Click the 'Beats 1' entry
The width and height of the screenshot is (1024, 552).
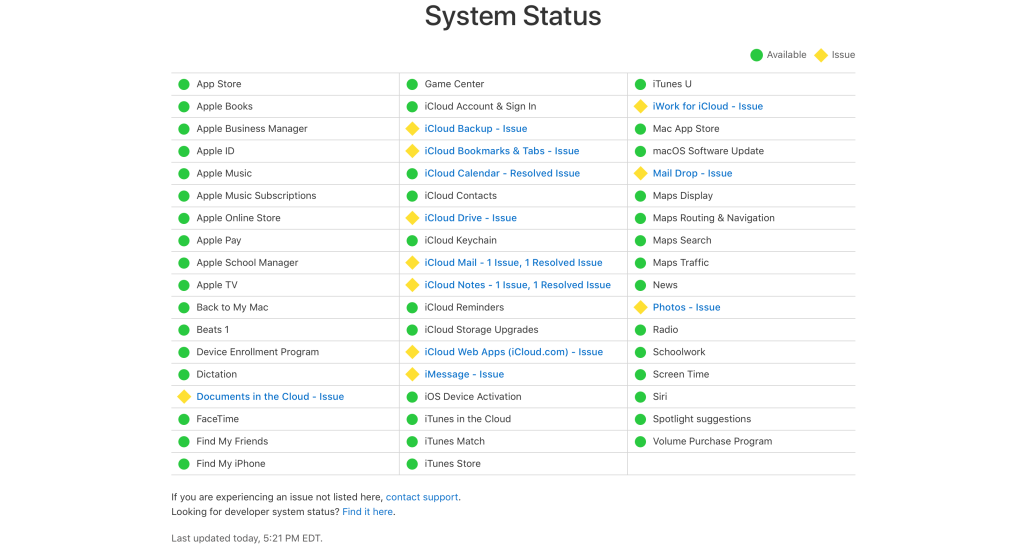[x=212, y=330]
